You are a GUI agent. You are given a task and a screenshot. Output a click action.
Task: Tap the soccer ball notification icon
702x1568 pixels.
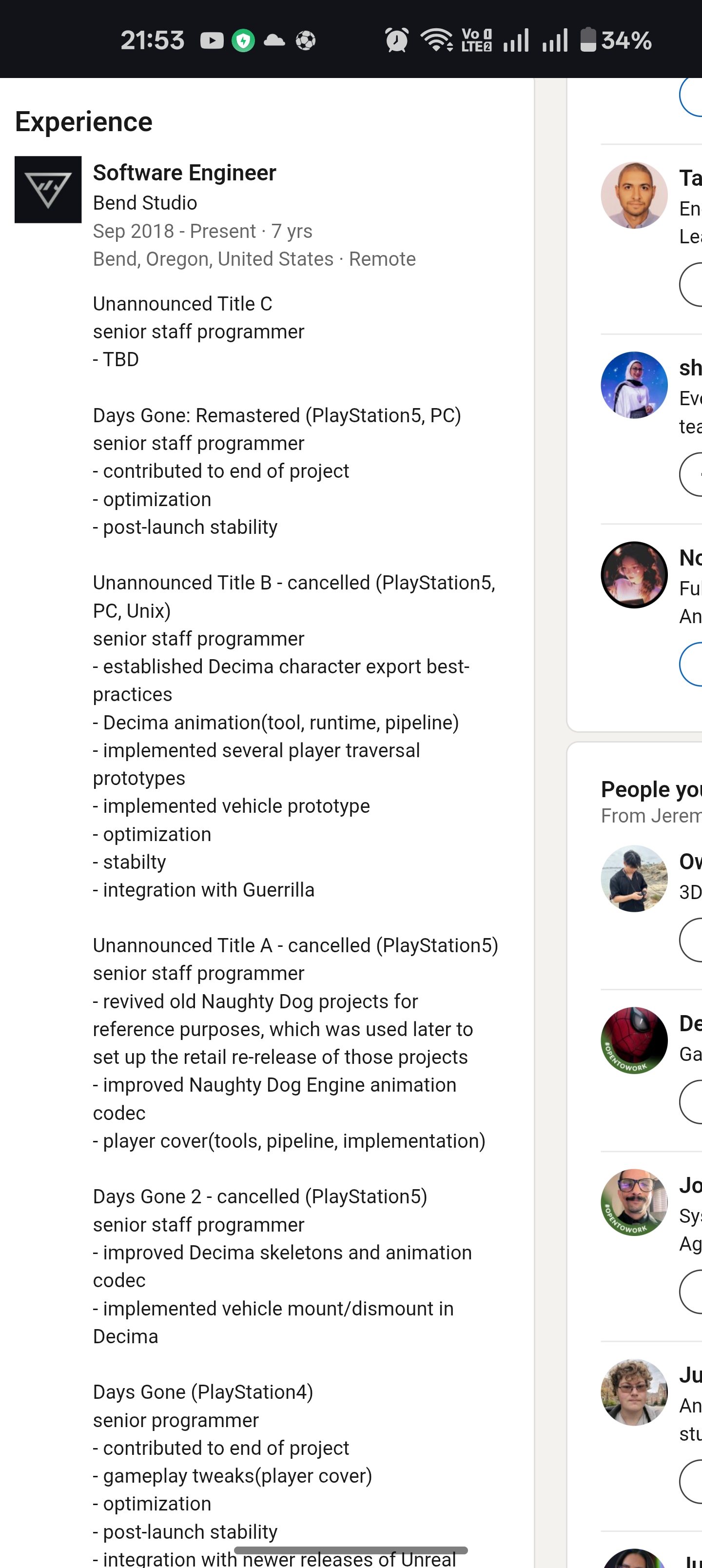[306, 41]
